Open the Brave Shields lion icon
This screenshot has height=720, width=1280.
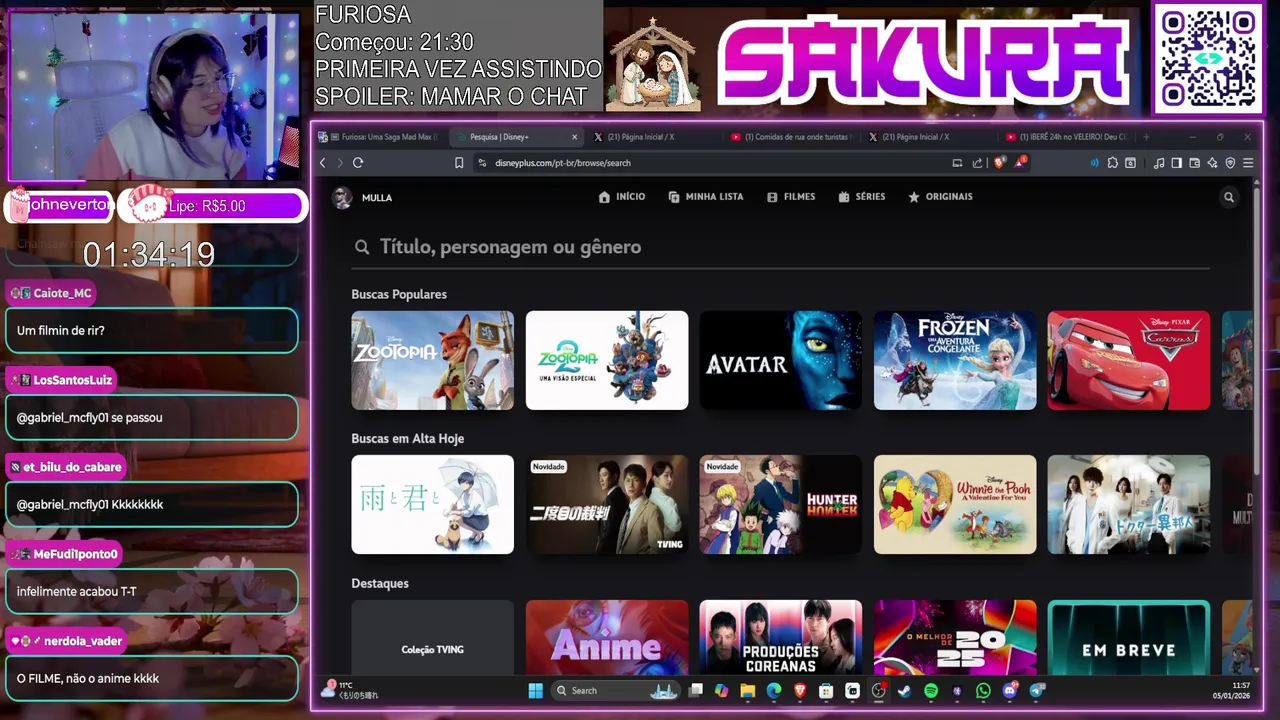click(999, 163)
